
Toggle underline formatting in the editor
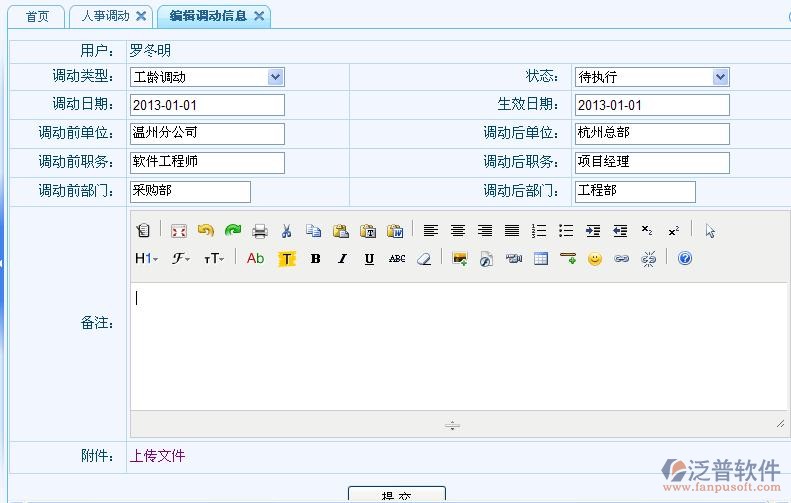369,259
